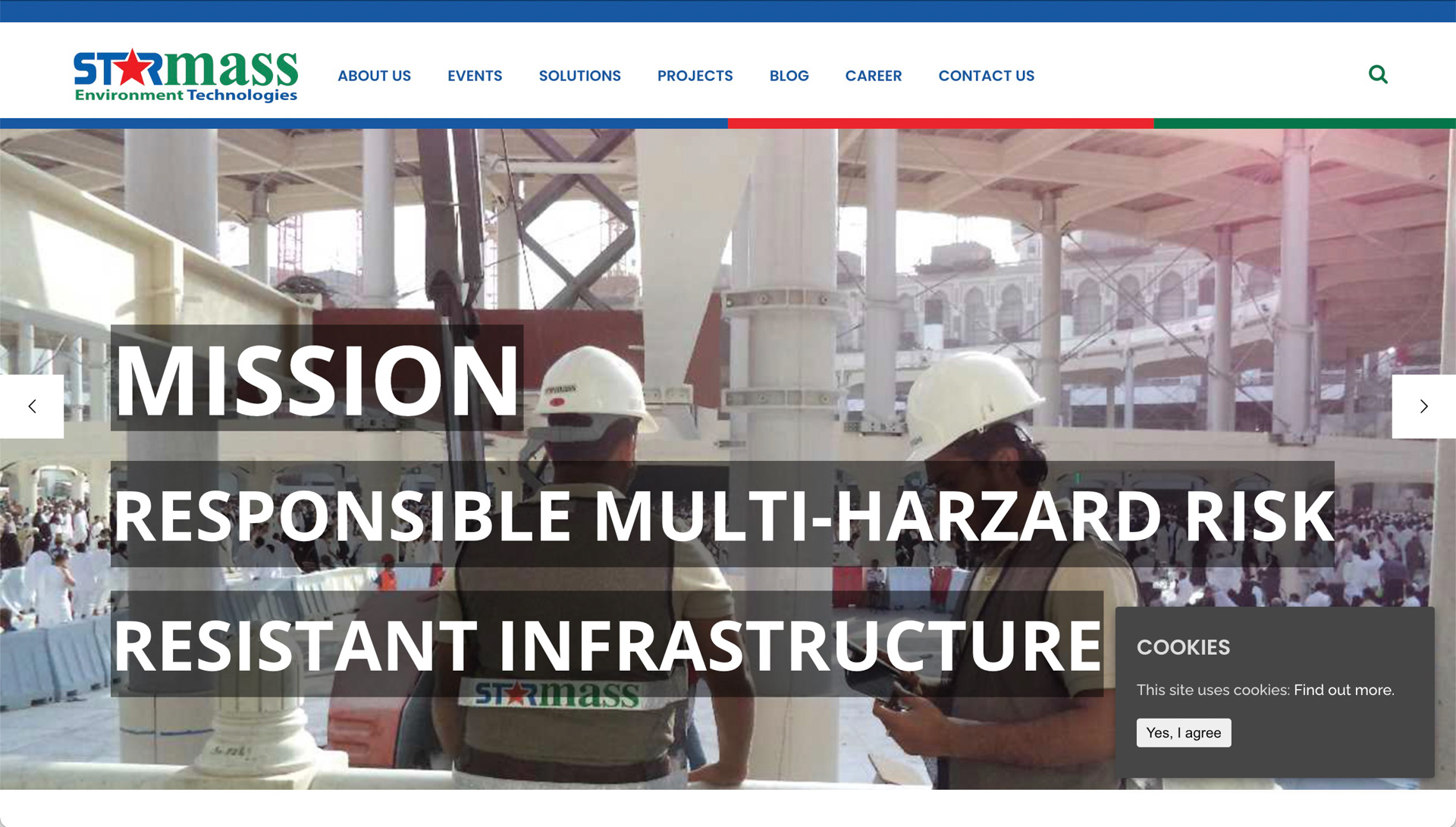Viewport: 1456px width, 827px height.
Task: Expand the Solutions menu
Action: click(x=579, y=76)
